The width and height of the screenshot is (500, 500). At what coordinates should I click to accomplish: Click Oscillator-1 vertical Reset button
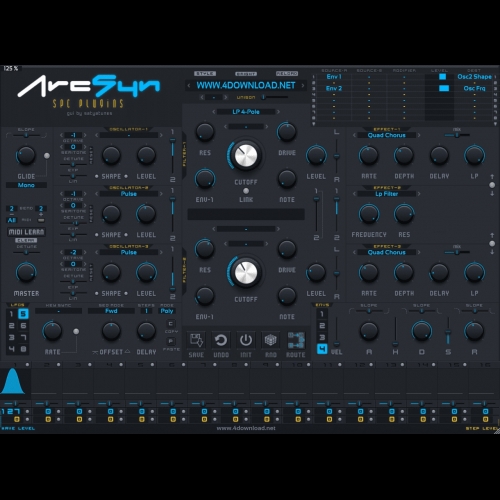pyautogui.click(x=91, y=155)
